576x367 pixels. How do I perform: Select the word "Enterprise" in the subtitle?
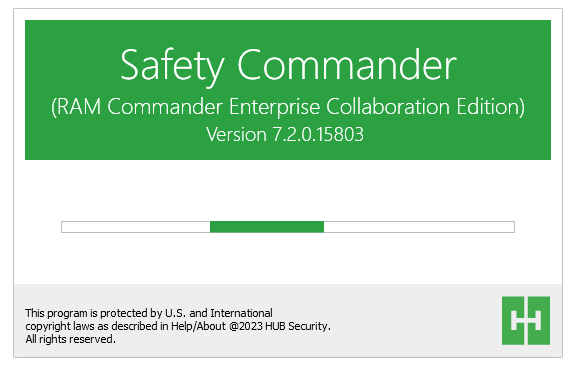(x=274, y=107)
